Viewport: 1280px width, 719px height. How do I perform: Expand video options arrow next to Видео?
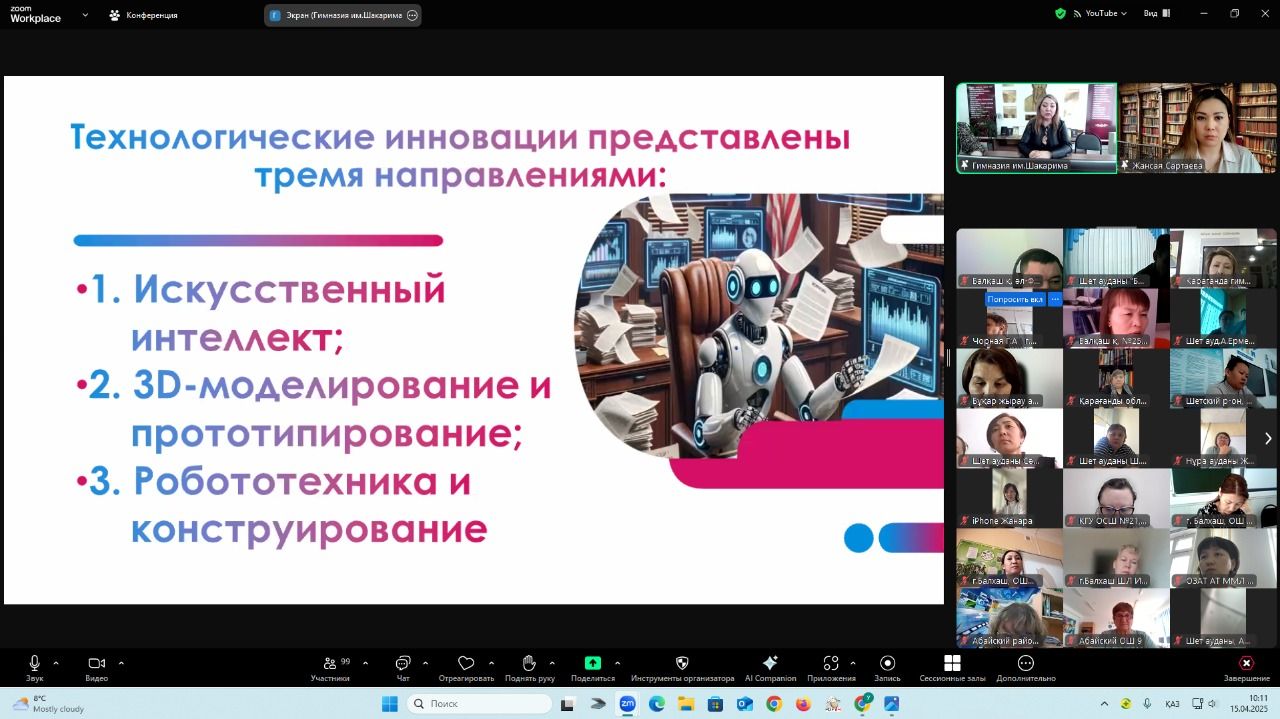click(x=121, y=663)
